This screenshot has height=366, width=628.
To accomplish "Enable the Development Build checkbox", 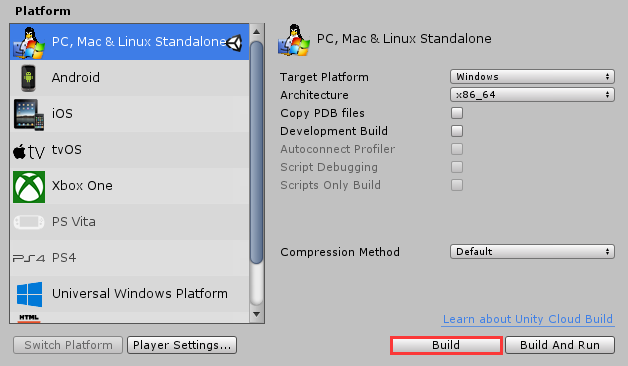I will [457, 131].
